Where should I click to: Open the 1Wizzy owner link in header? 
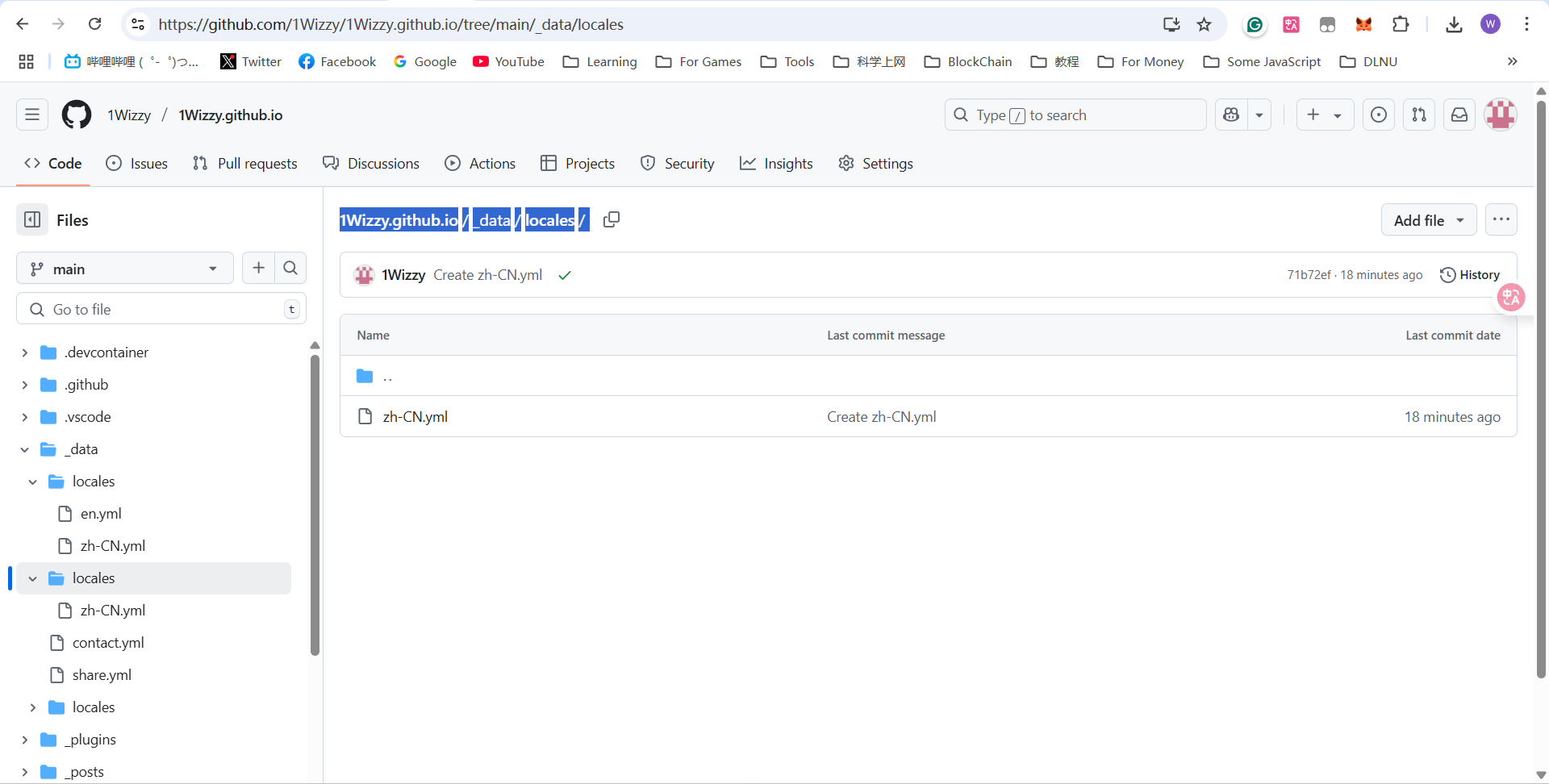129,115
